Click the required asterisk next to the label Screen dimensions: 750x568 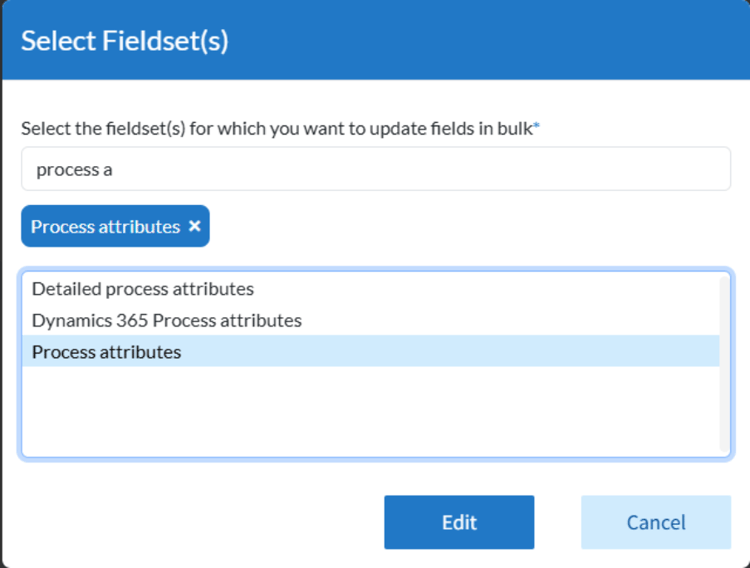(536, 127)
